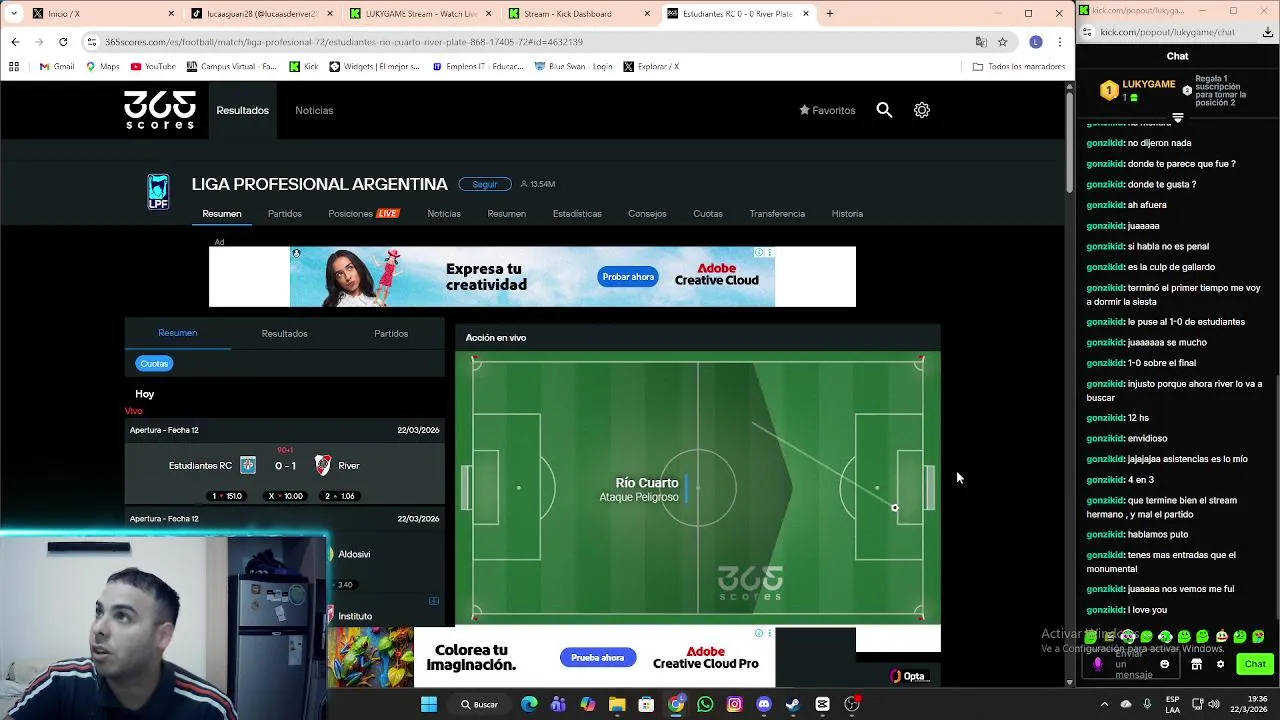Screen dimensions: 1280x720
Task: Open Discord from the taskbar
Action: click(x=764, y=704)
